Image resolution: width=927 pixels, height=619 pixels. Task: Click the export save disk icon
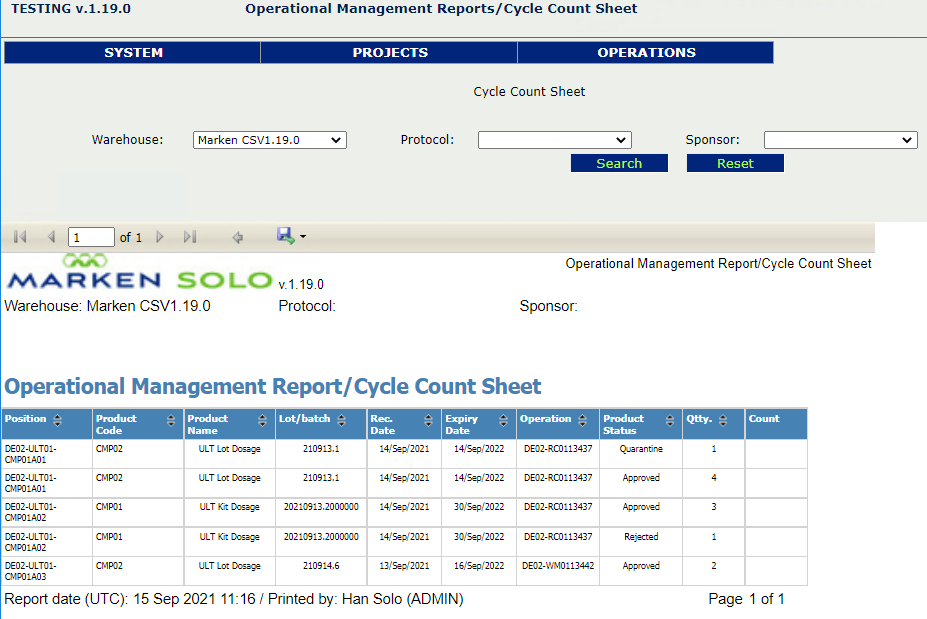[286, 236]
